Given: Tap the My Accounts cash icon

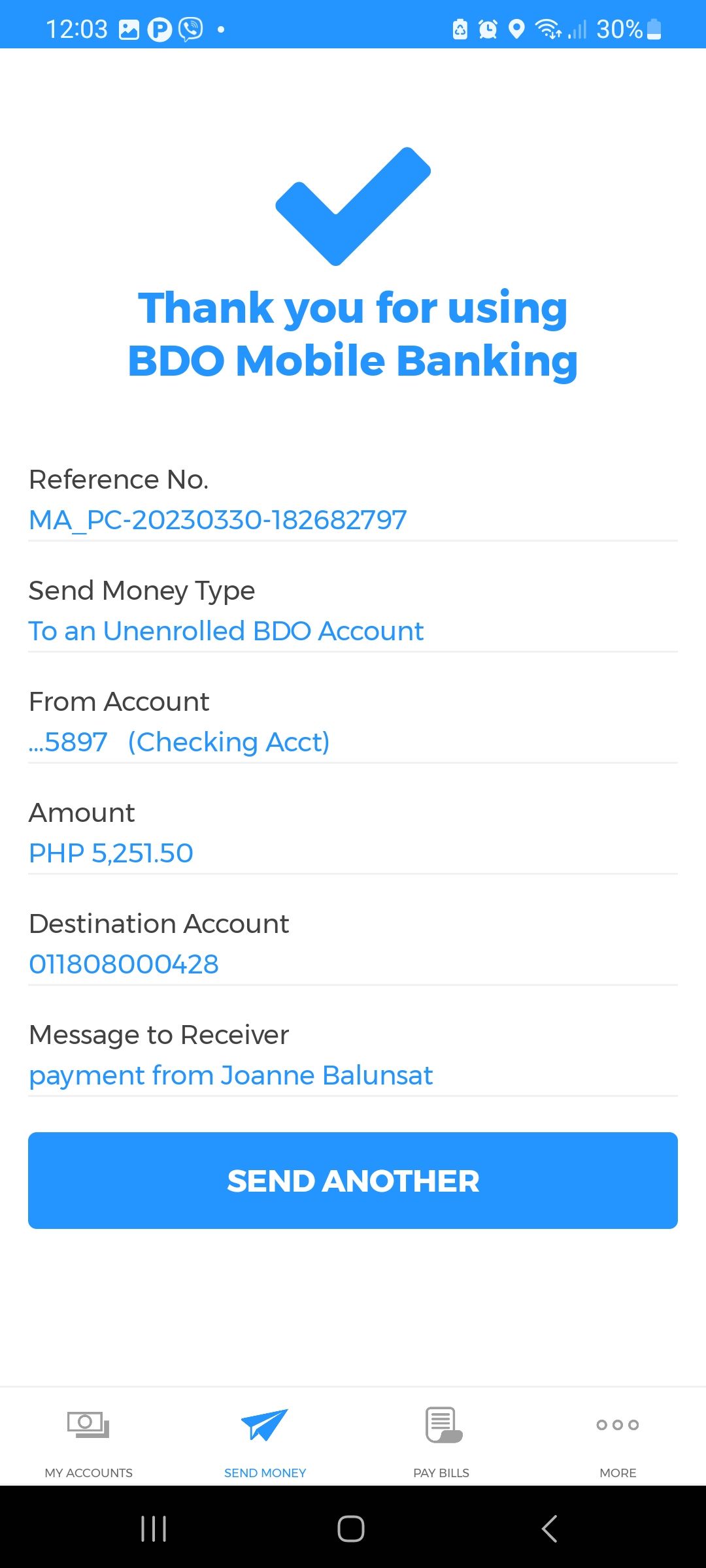Looking at the screenshot, I should 88,1424.
